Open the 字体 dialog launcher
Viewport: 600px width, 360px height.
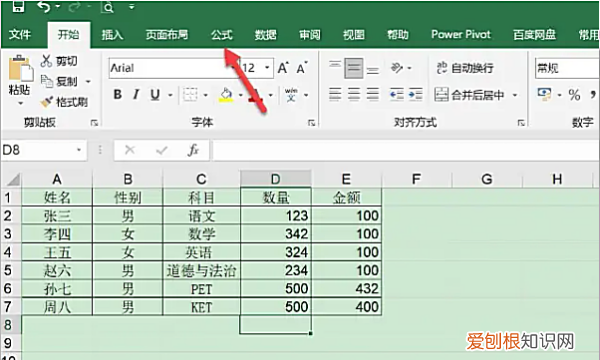[x=312, y=123]
